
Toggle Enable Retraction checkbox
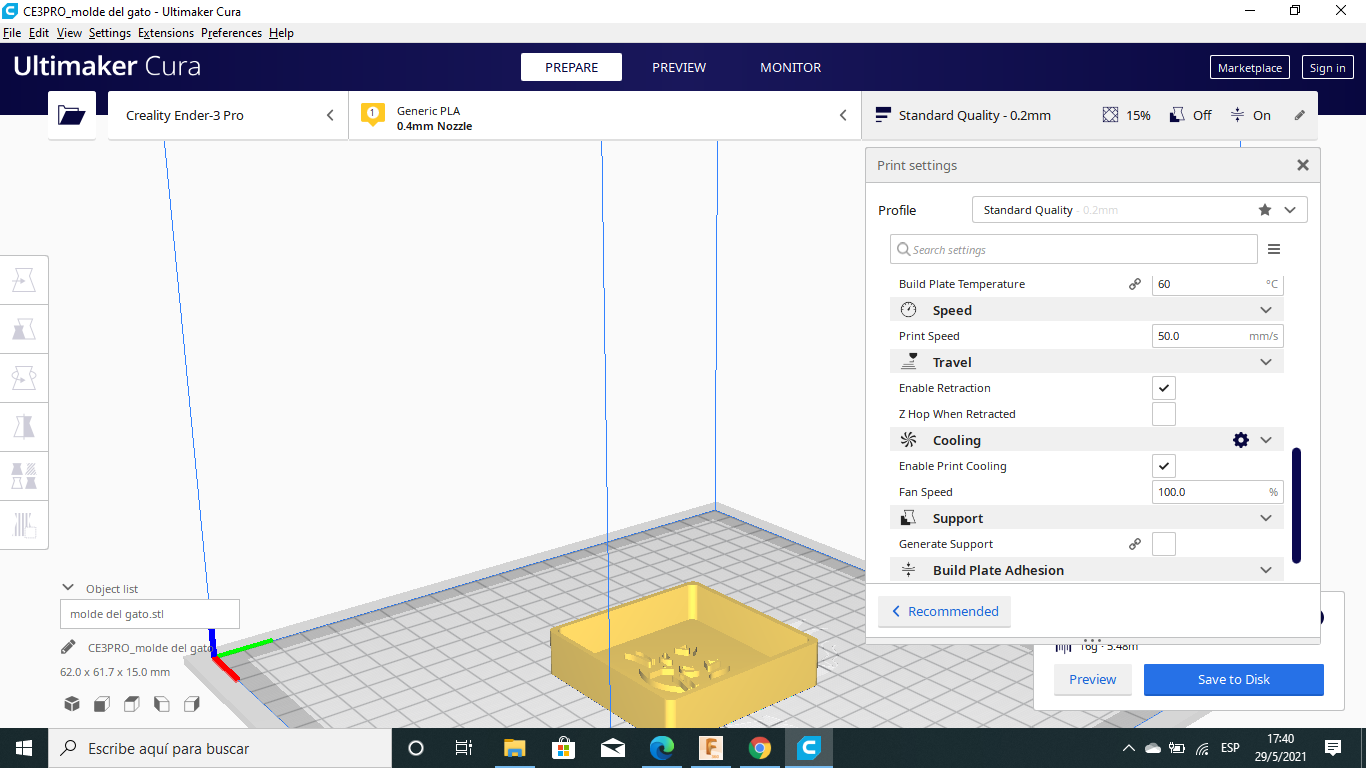(1164, 388)
